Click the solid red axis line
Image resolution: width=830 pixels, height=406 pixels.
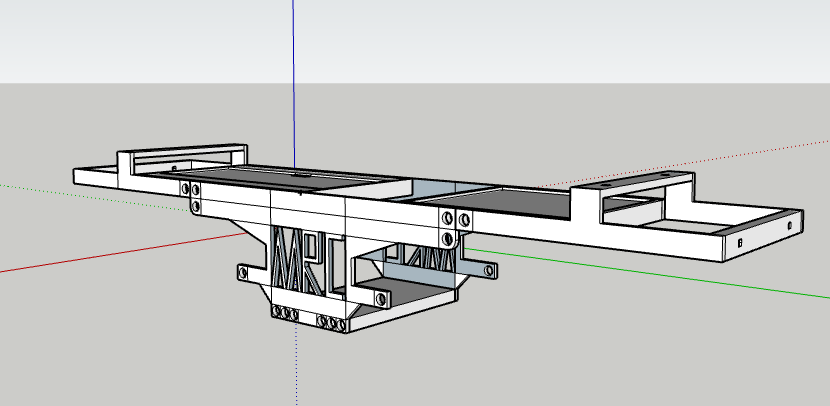124,252
